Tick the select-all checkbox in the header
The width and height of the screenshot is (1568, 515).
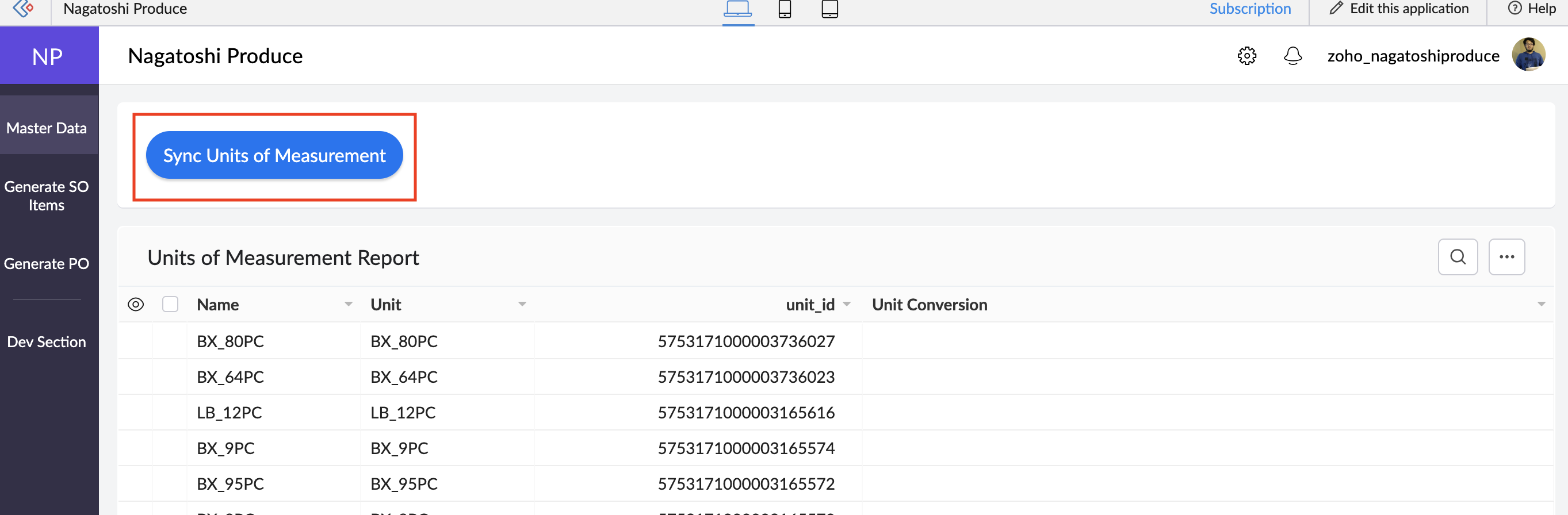pos(170,305)
